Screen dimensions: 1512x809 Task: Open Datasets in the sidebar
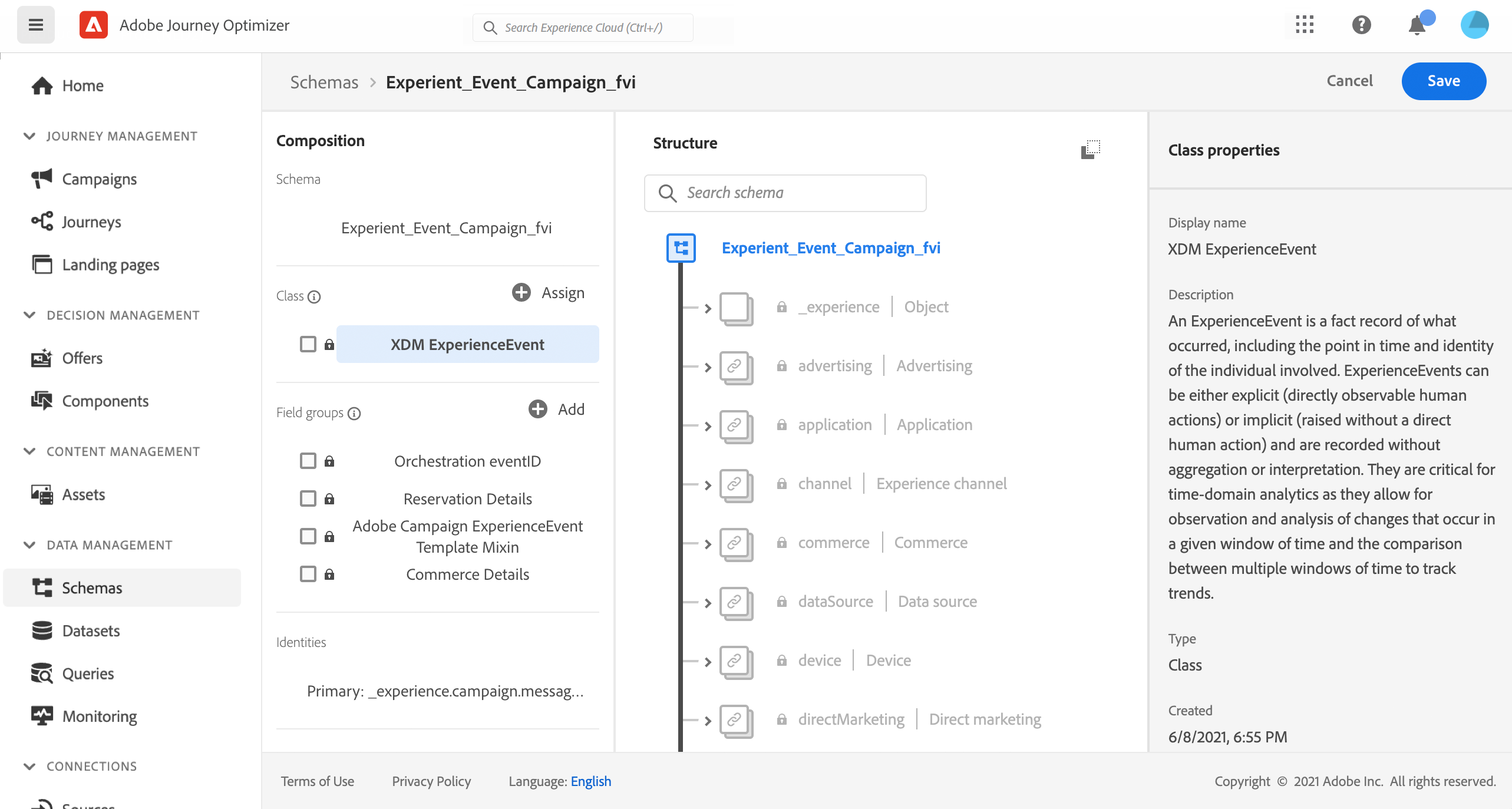(91, 630)
